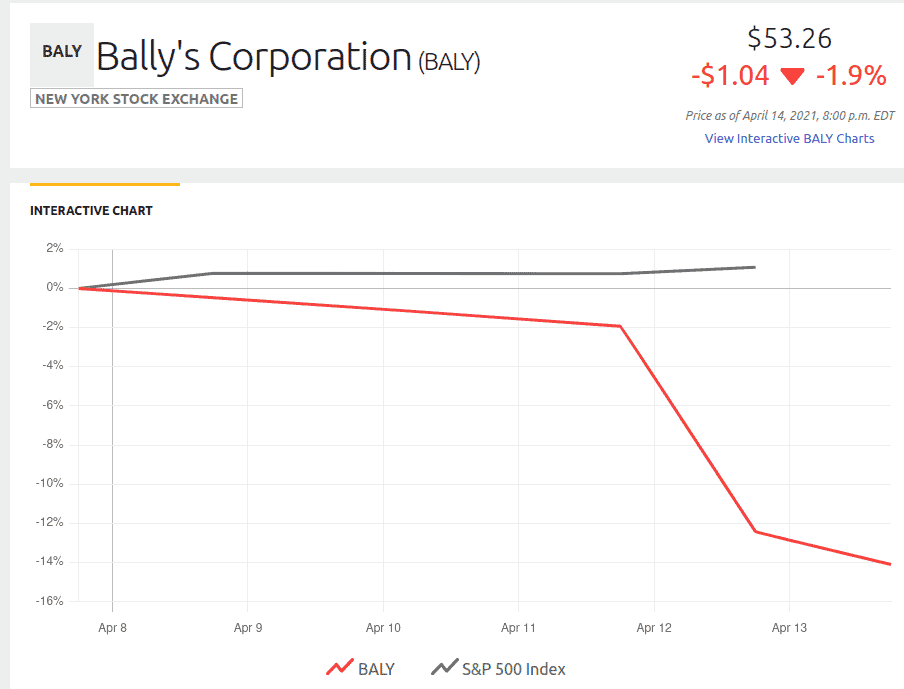Click the gray S&P 500 legend icon
Viewport: 904px width, 689px height.
pyautogui.click(x=444, y=668)
